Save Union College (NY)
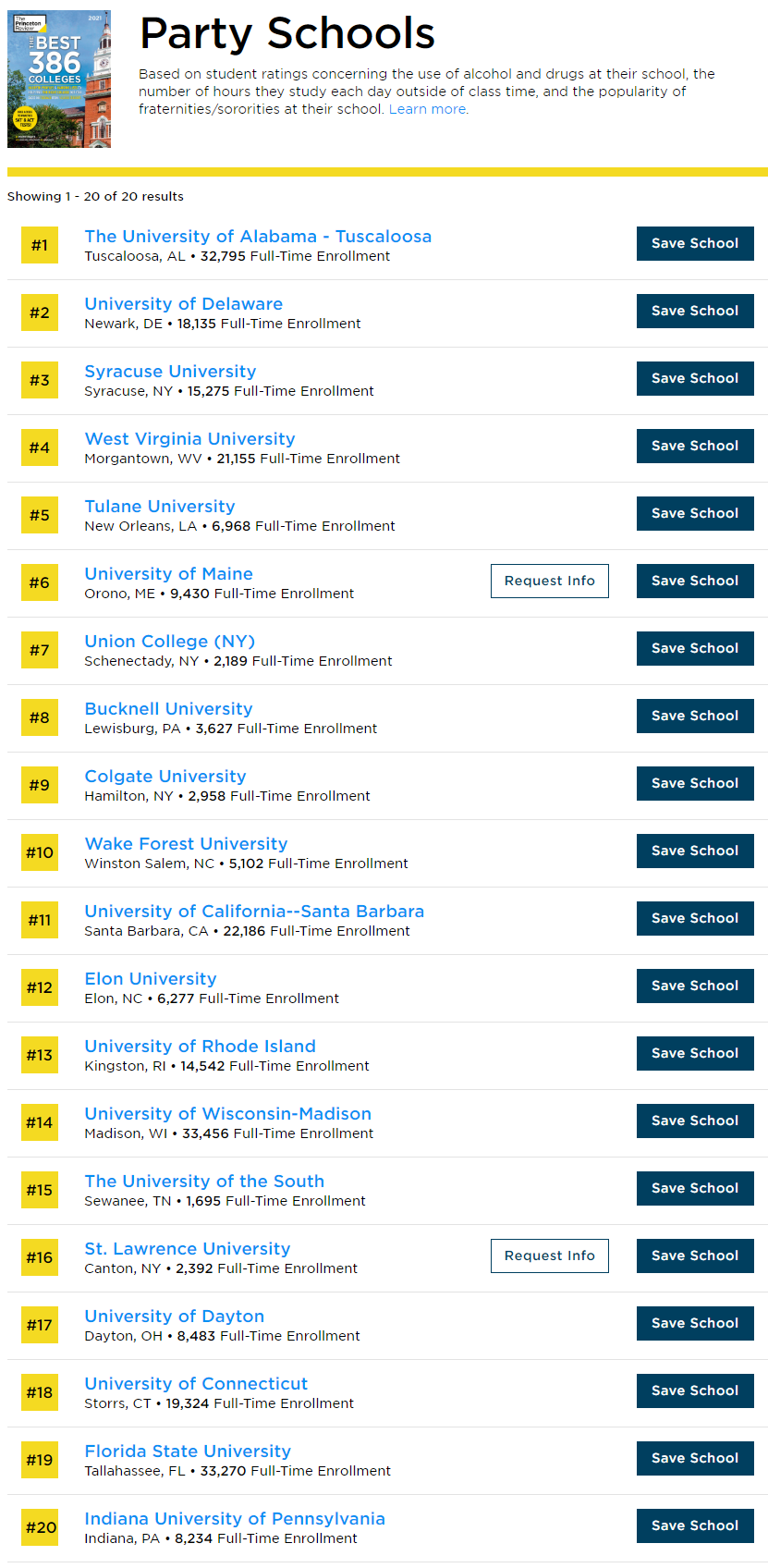Image resolution: width=768 pixels, height=1568 pixels. point(695,648)
